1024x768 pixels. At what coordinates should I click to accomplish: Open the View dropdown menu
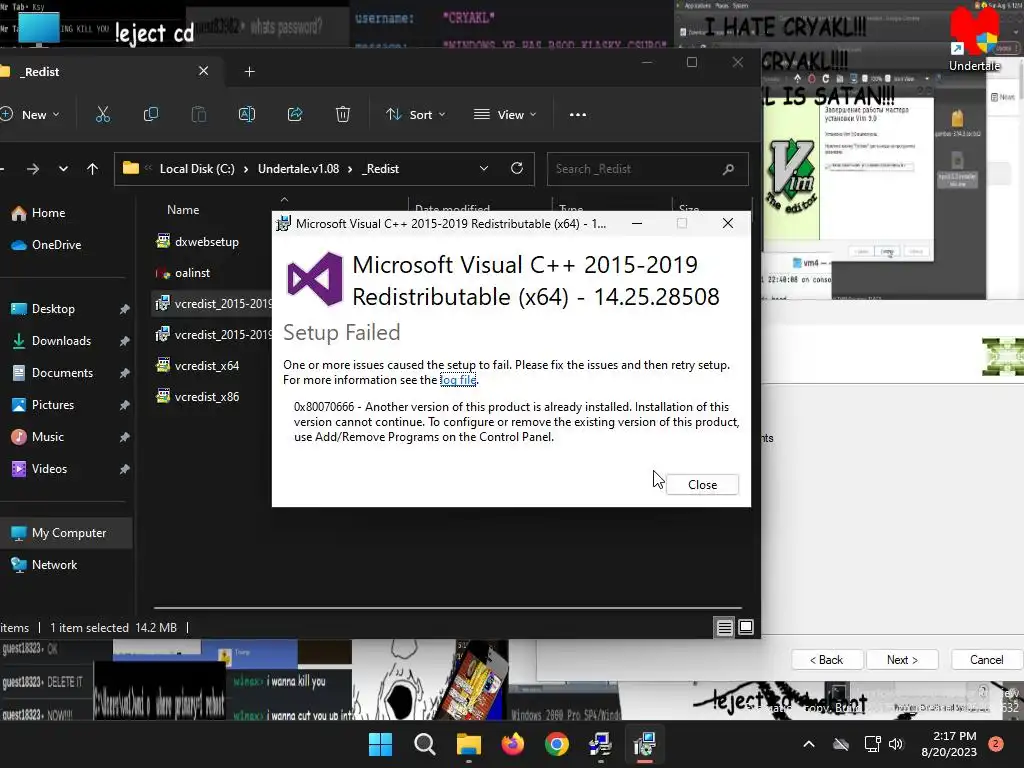505,115
